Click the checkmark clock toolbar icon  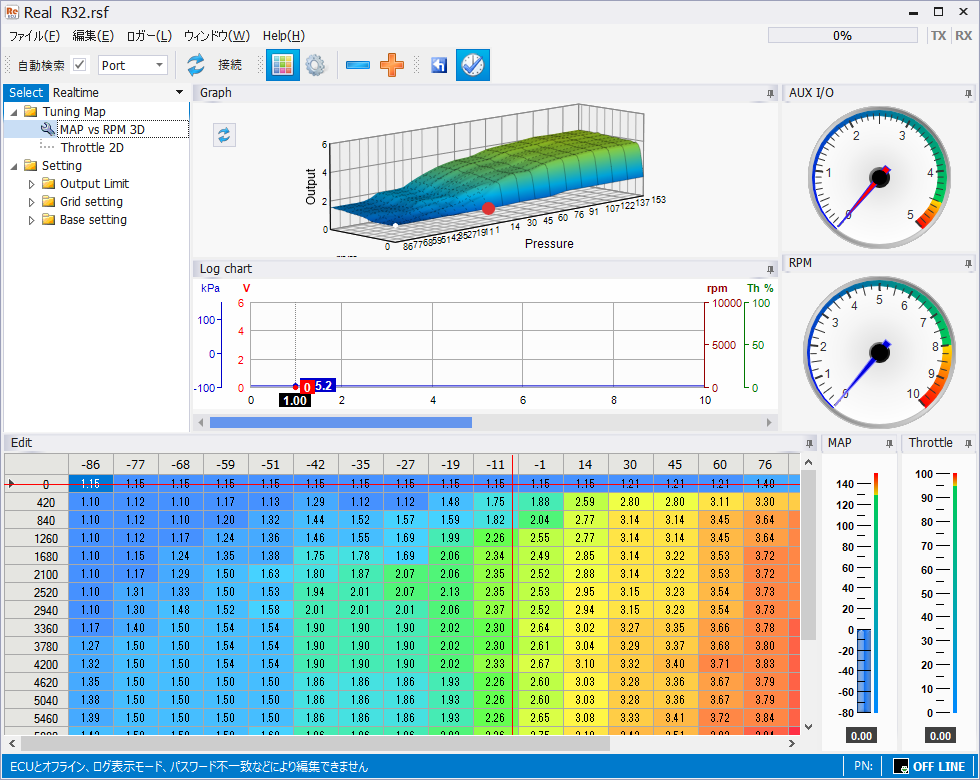pyautogui.click(x=472, y=65)
